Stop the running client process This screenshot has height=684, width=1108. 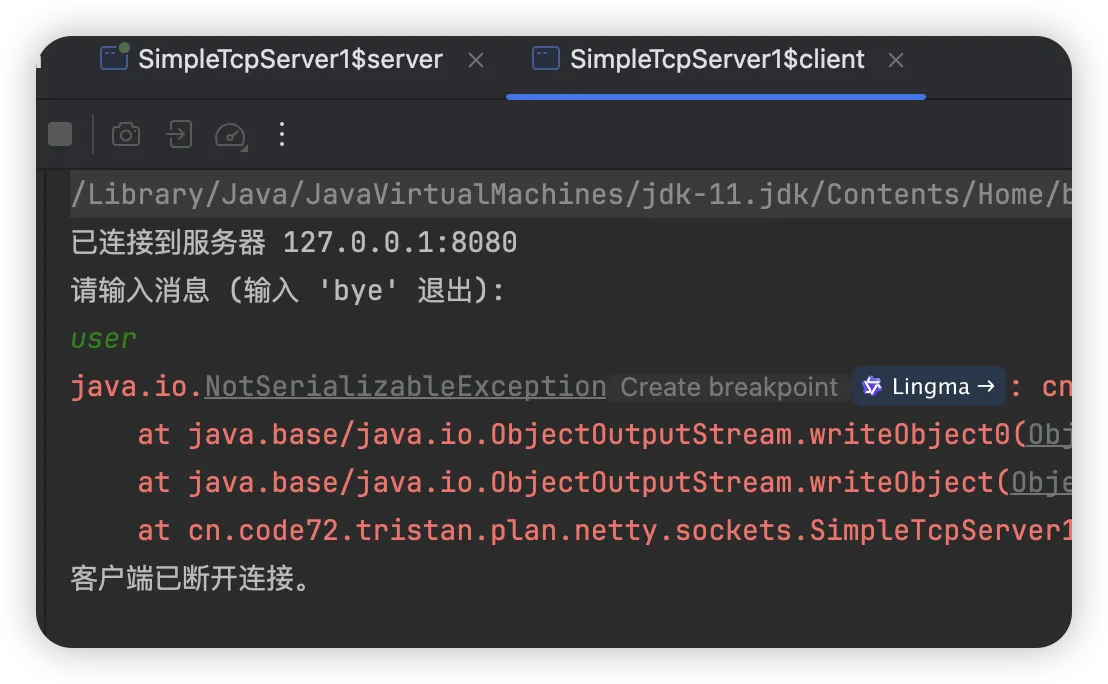(60, 134)
